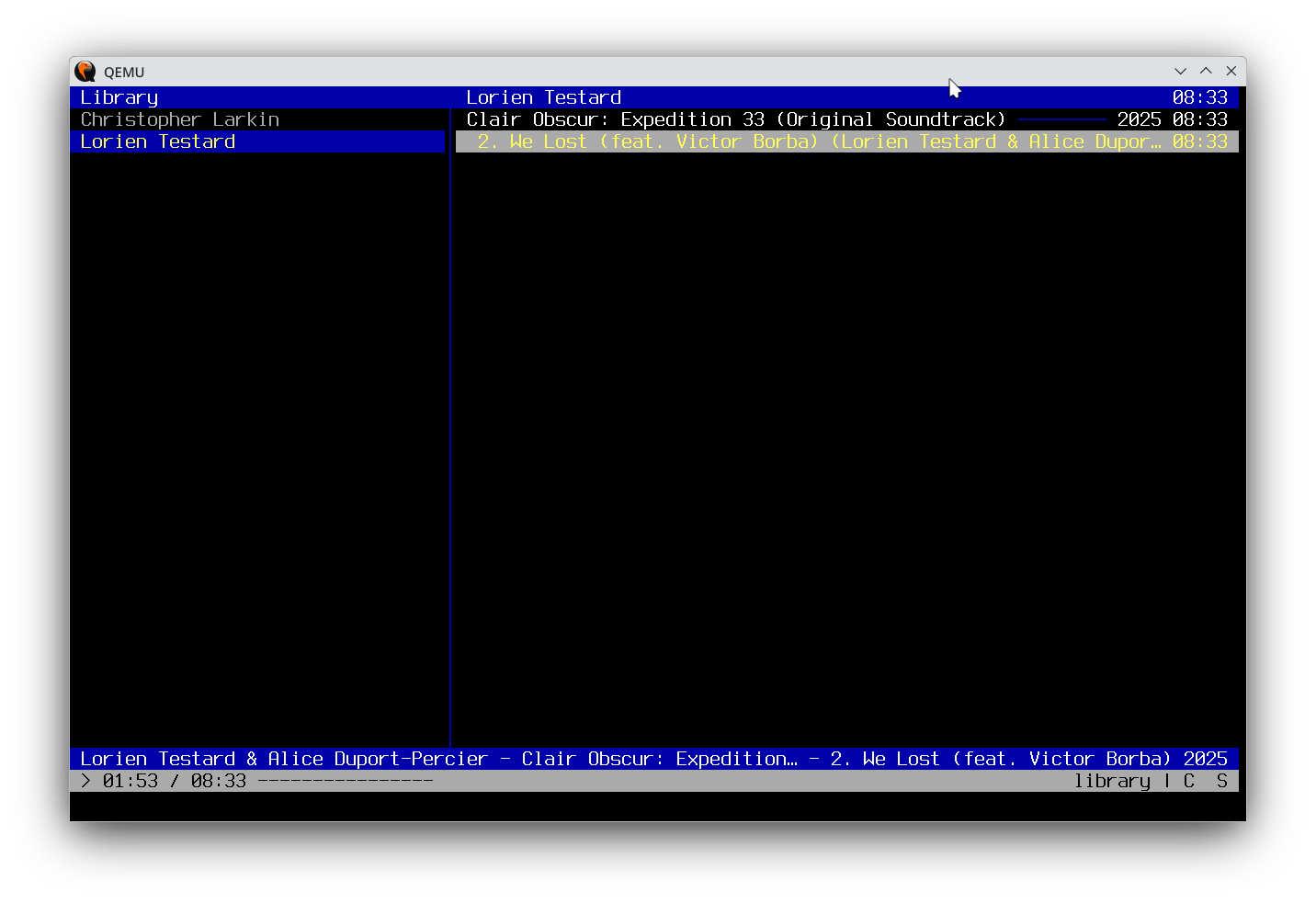Toggle the 'C' continue flag in status bar
Image resolution: width=1316 pixels, height=903 pixels.
click(x=1189, y=781)
